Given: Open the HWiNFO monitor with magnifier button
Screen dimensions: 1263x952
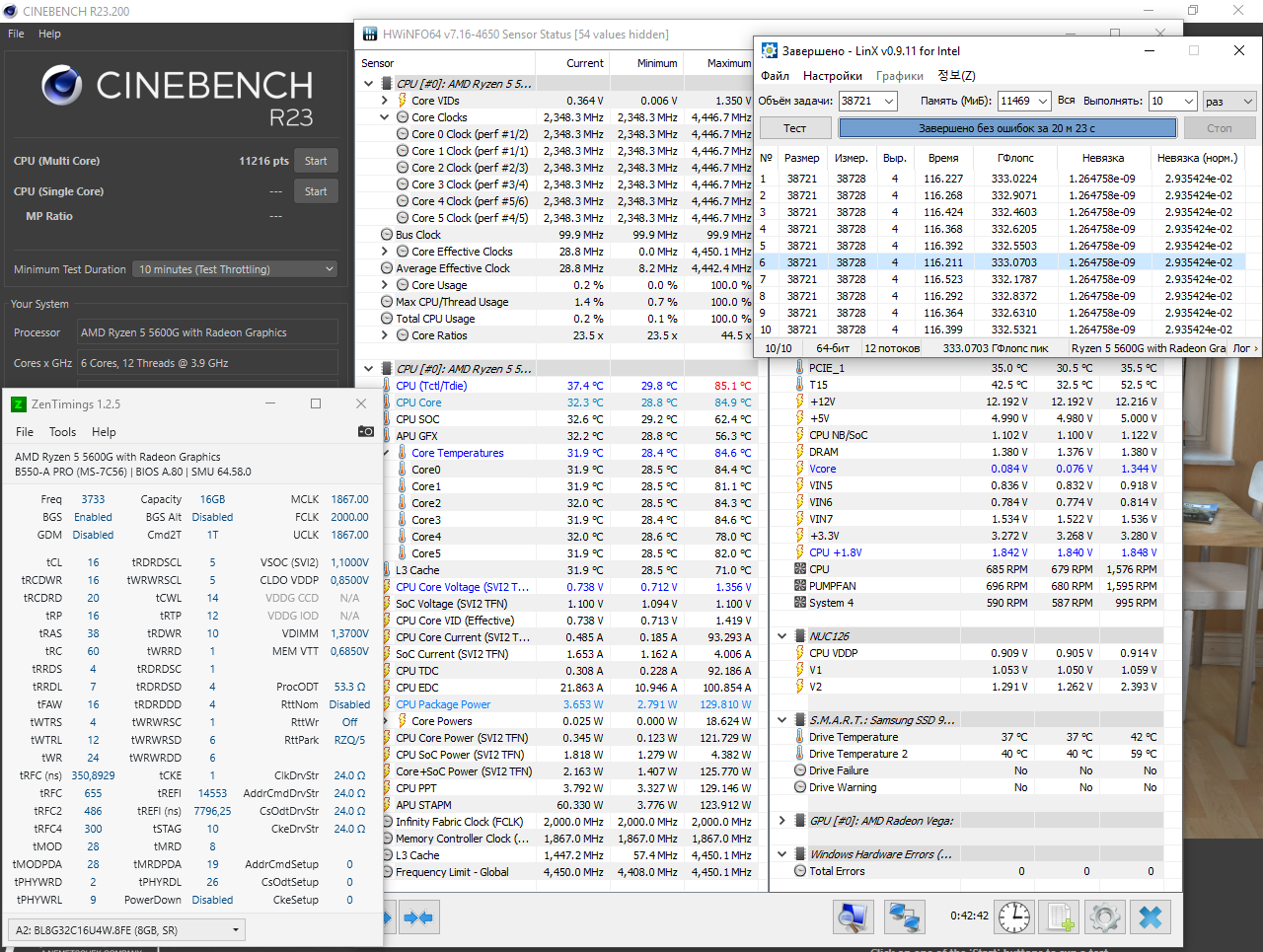Looking at the screenshot, I should tap(852, 916).
